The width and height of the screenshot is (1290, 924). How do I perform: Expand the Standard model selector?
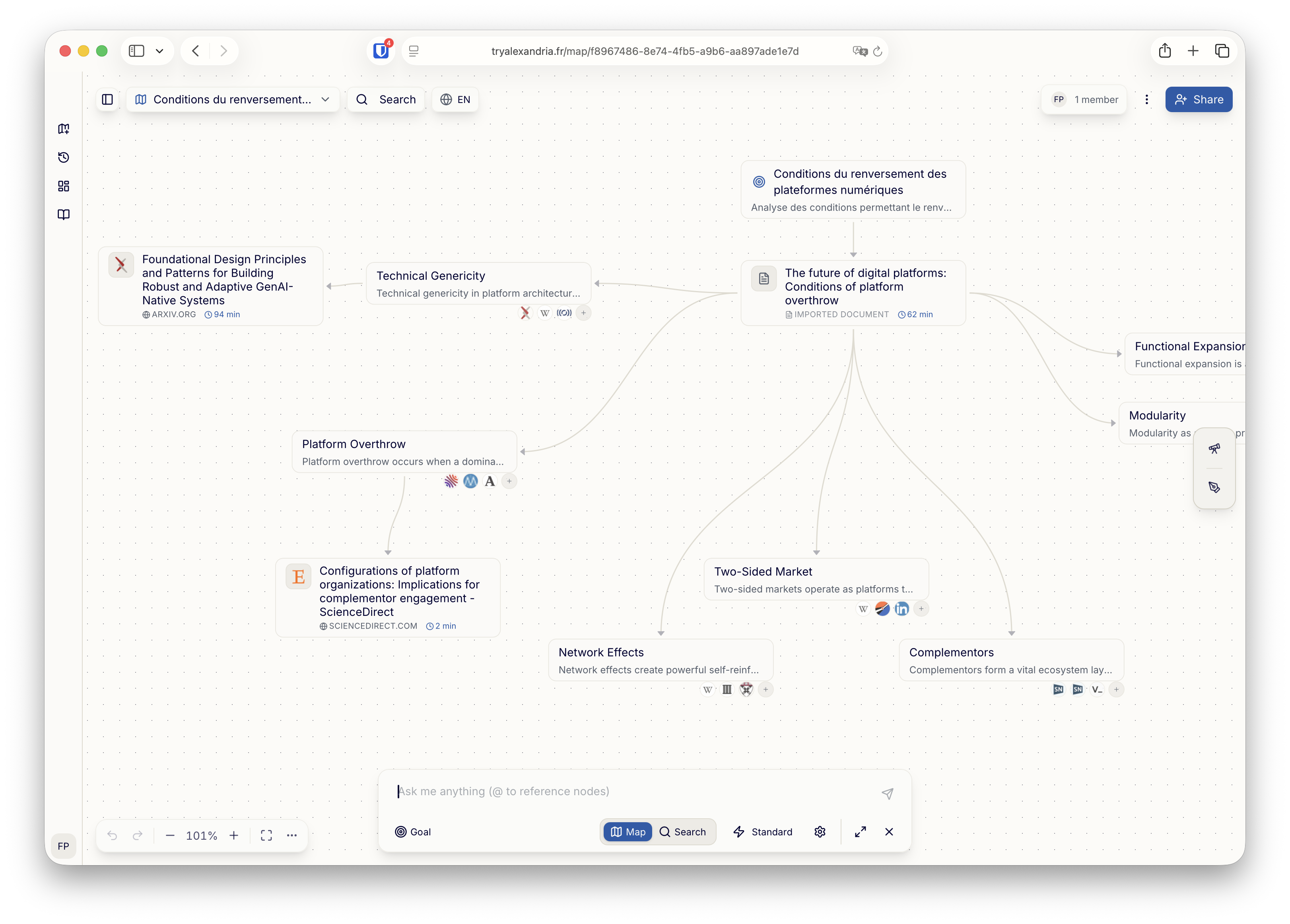point(763,832)
